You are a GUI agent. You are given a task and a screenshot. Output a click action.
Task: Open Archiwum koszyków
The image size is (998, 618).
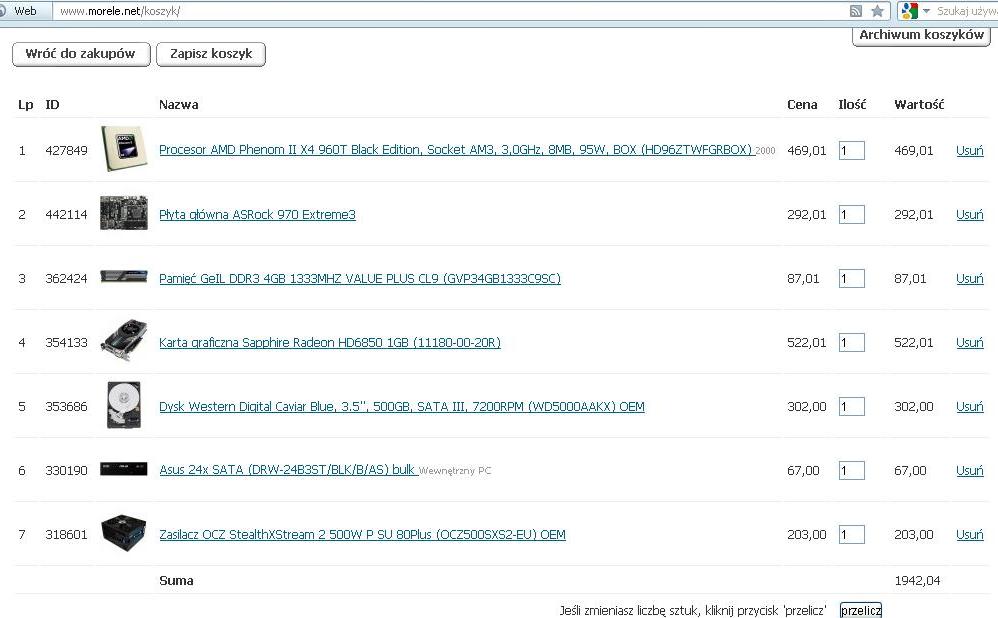921,35
